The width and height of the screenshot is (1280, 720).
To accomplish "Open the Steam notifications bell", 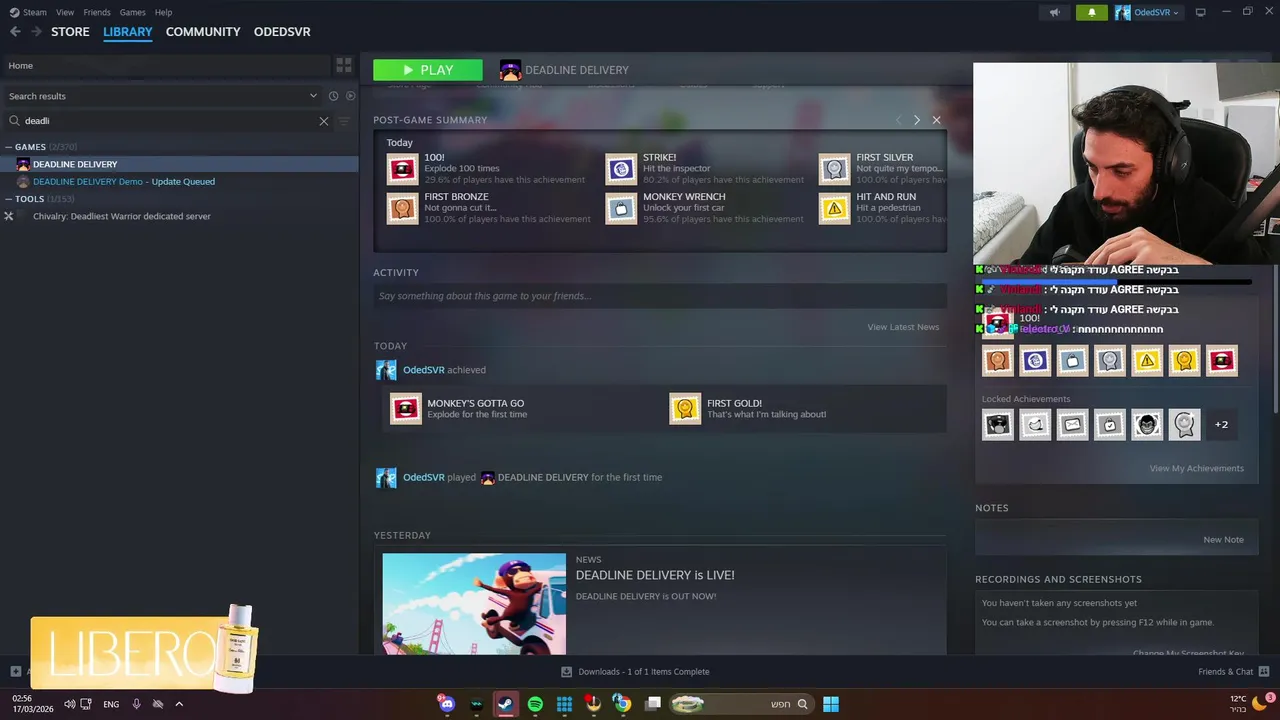I will 1092,12.
